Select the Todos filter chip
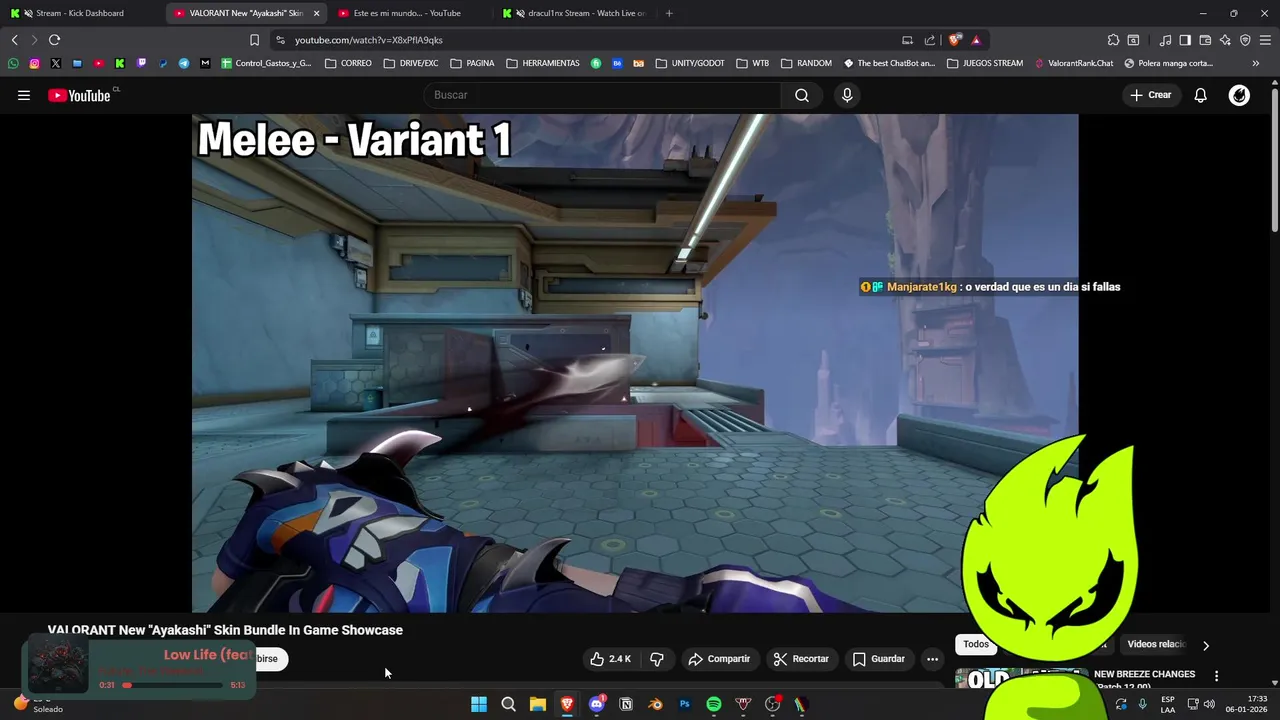Image resolution: width=1280 pixels, height=720 pixels. point(975,645)
